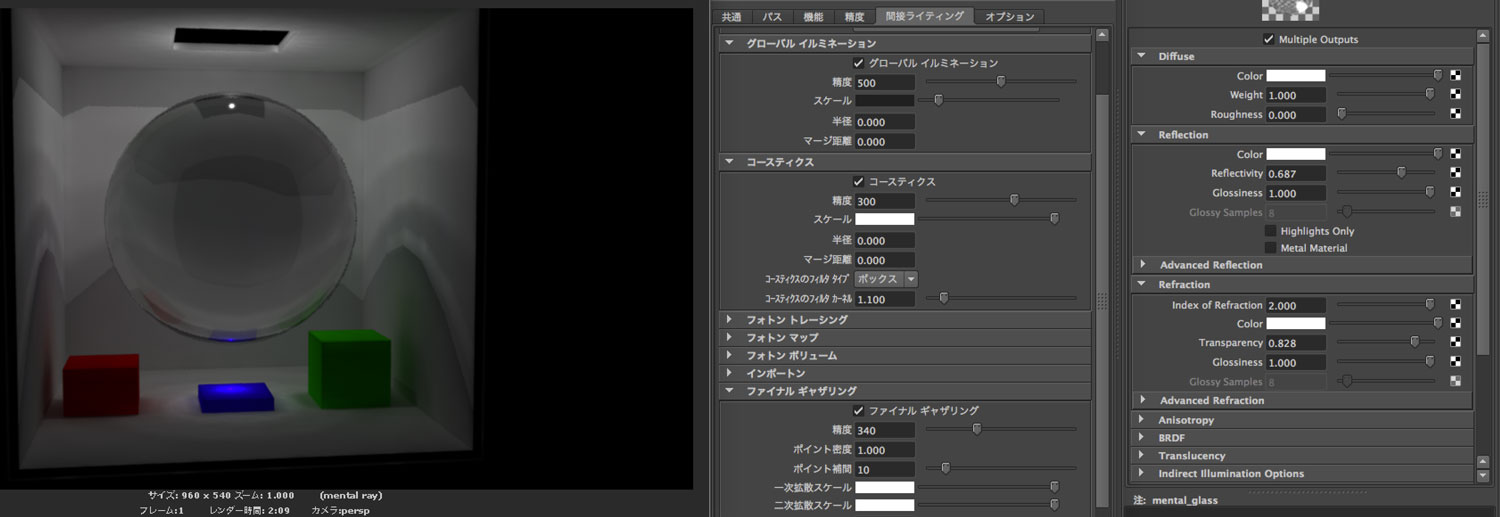Expand the Translucency section
Viewport: 1500px width, 517px height.
1142,455
